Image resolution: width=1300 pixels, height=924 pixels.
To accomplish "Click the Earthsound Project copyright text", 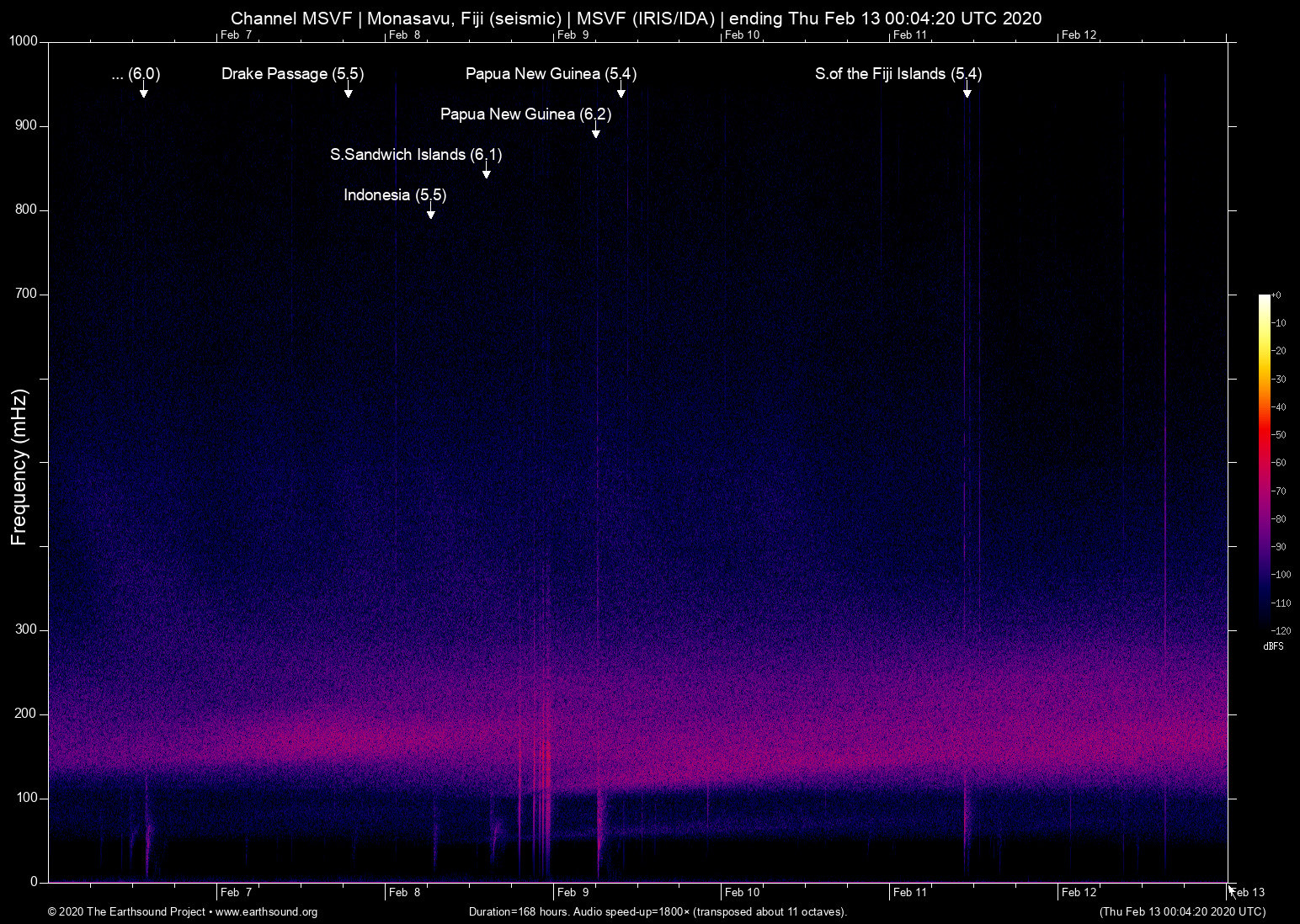I will point(126,912).
